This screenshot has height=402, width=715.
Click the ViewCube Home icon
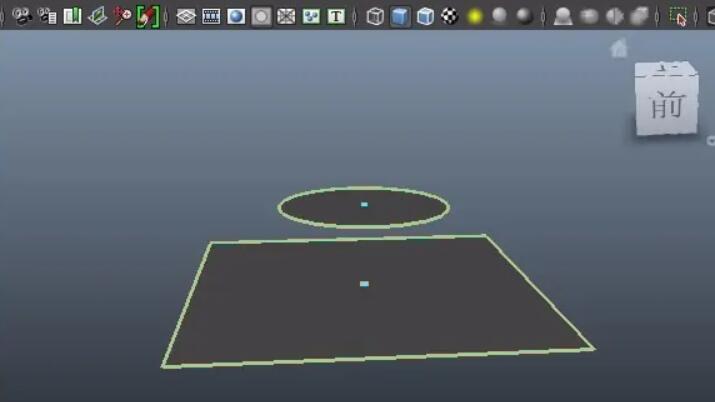tap(619, 48)
